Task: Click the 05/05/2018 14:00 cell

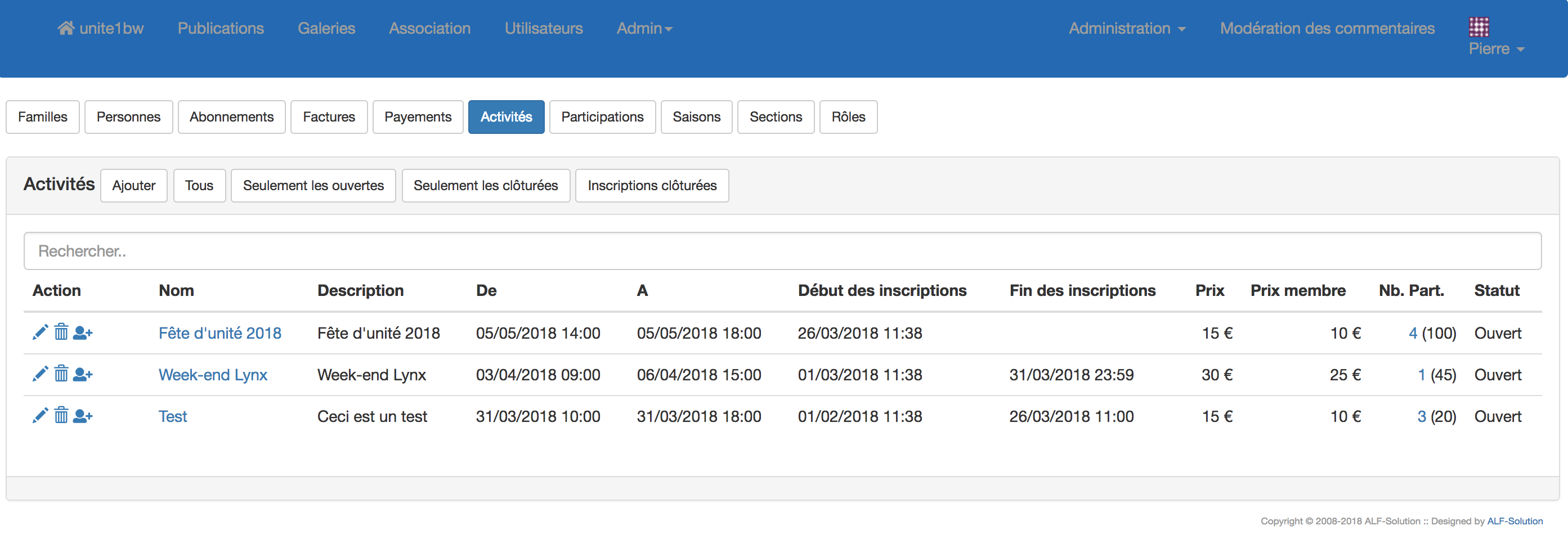Action: coord(538,333)
